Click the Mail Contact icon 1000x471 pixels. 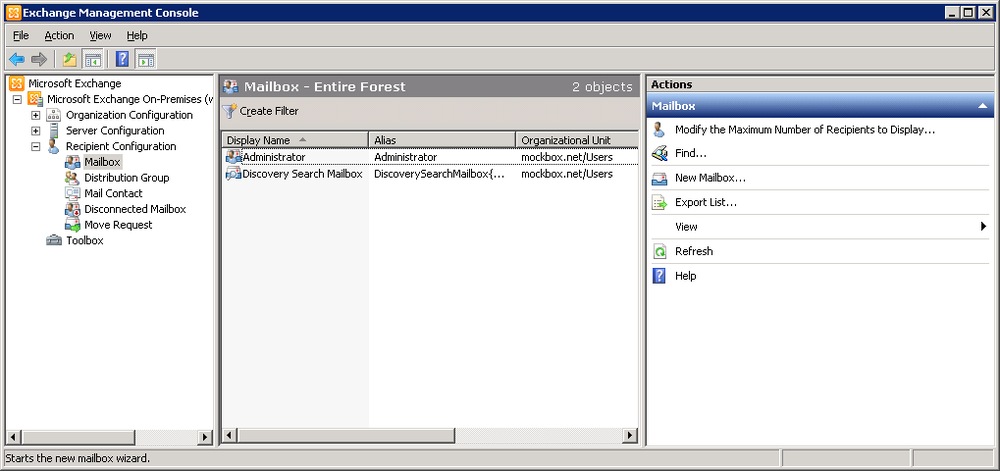tap(73, 193)
